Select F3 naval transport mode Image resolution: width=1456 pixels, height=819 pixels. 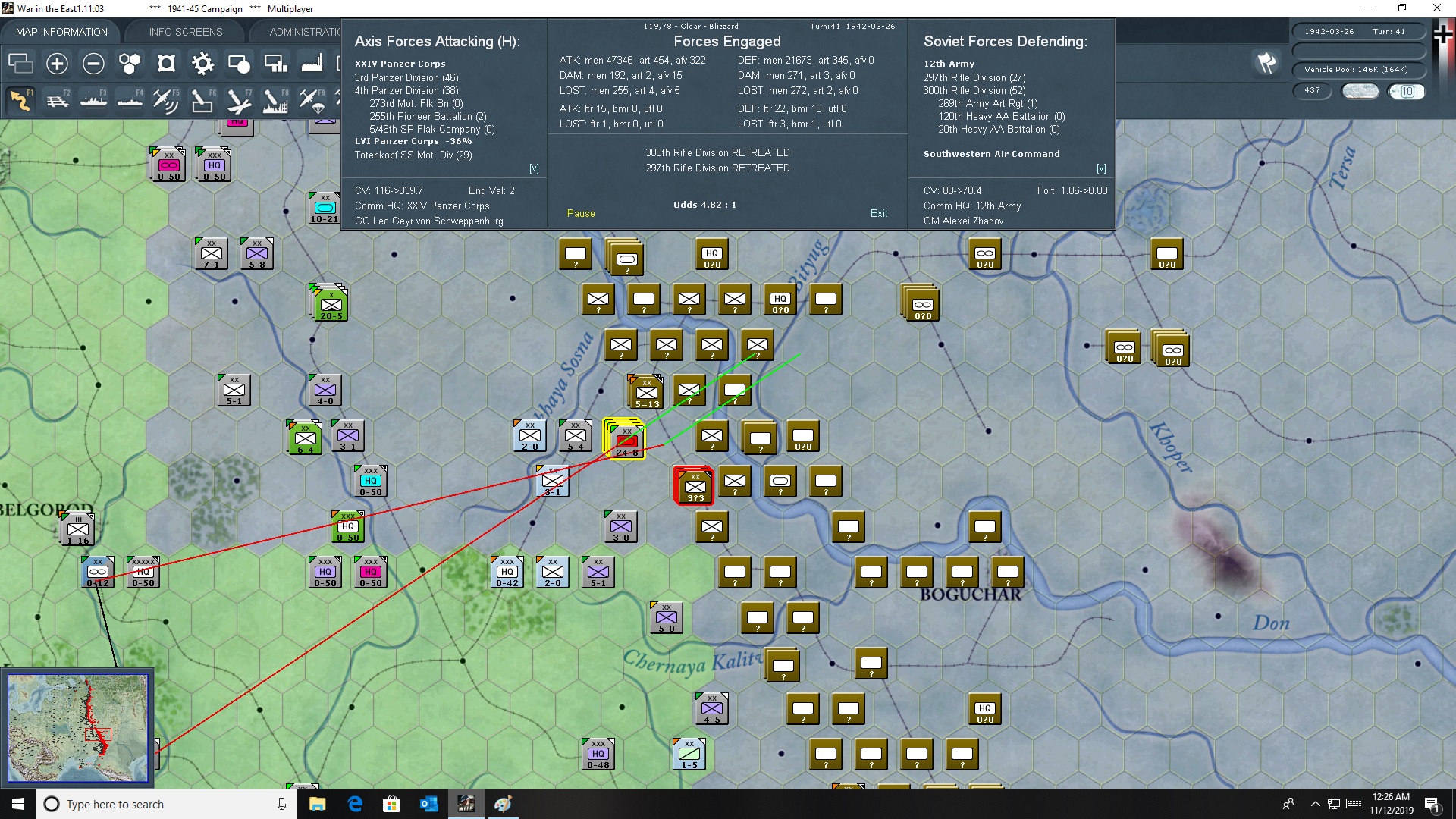[x=93, y=100]
